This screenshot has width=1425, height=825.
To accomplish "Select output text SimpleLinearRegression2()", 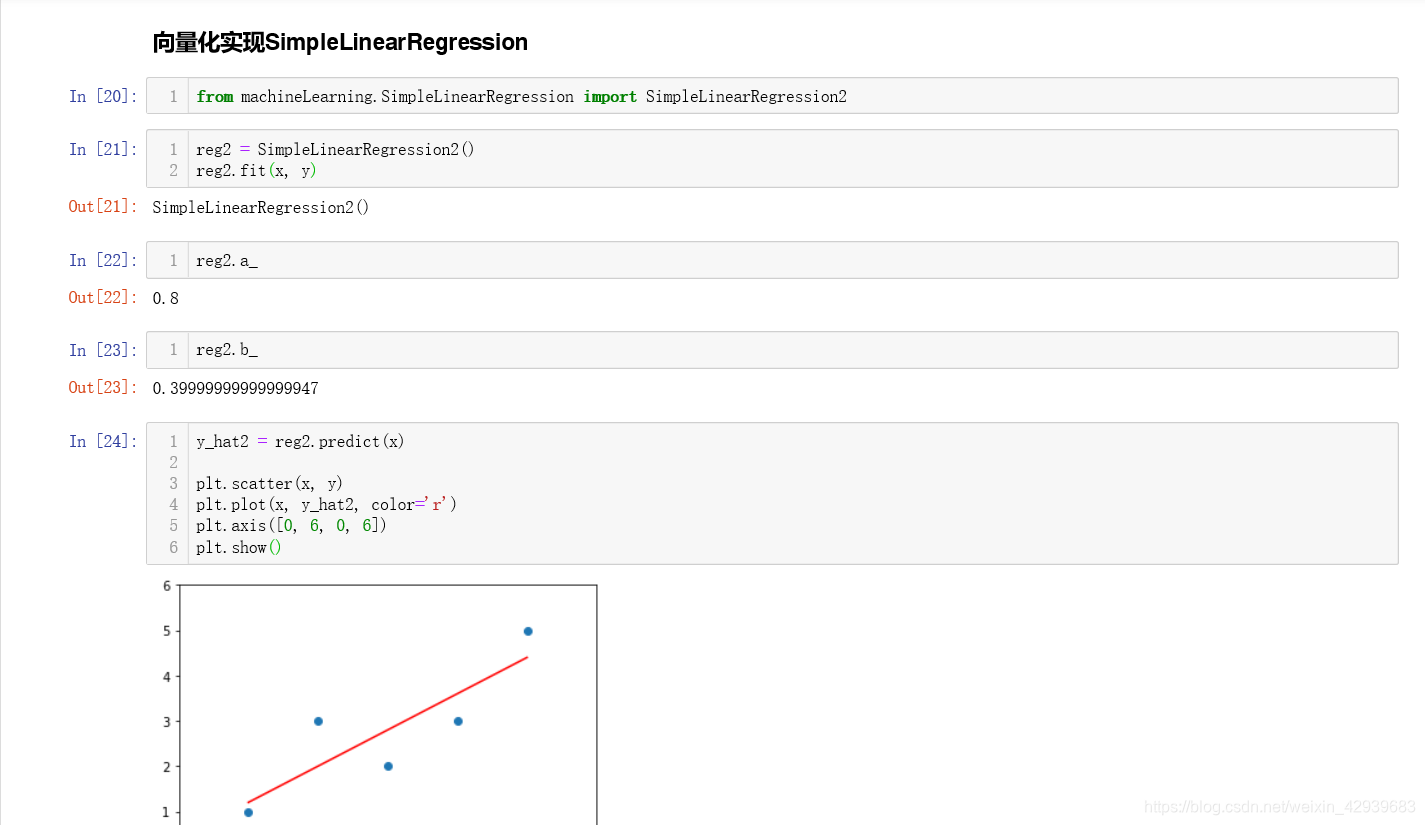I will coord(261,208).
